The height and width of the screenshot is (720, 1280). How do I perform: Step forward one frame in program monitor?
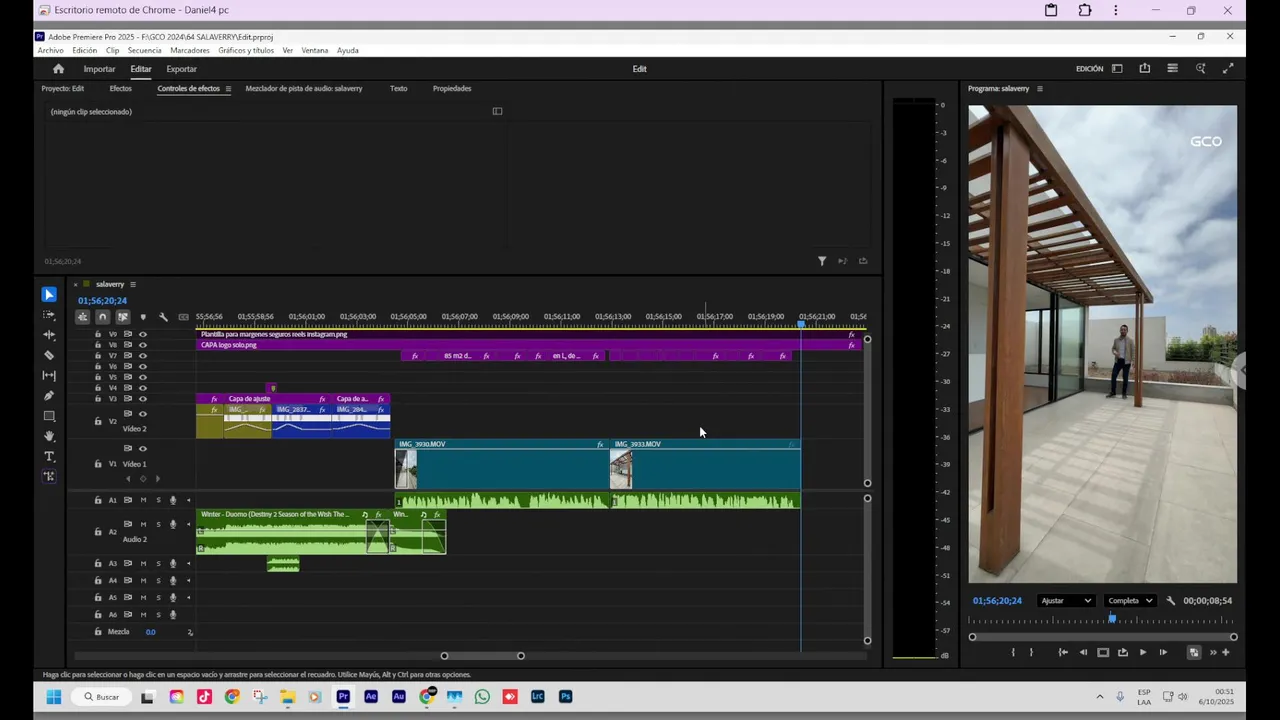point(1163,652)
